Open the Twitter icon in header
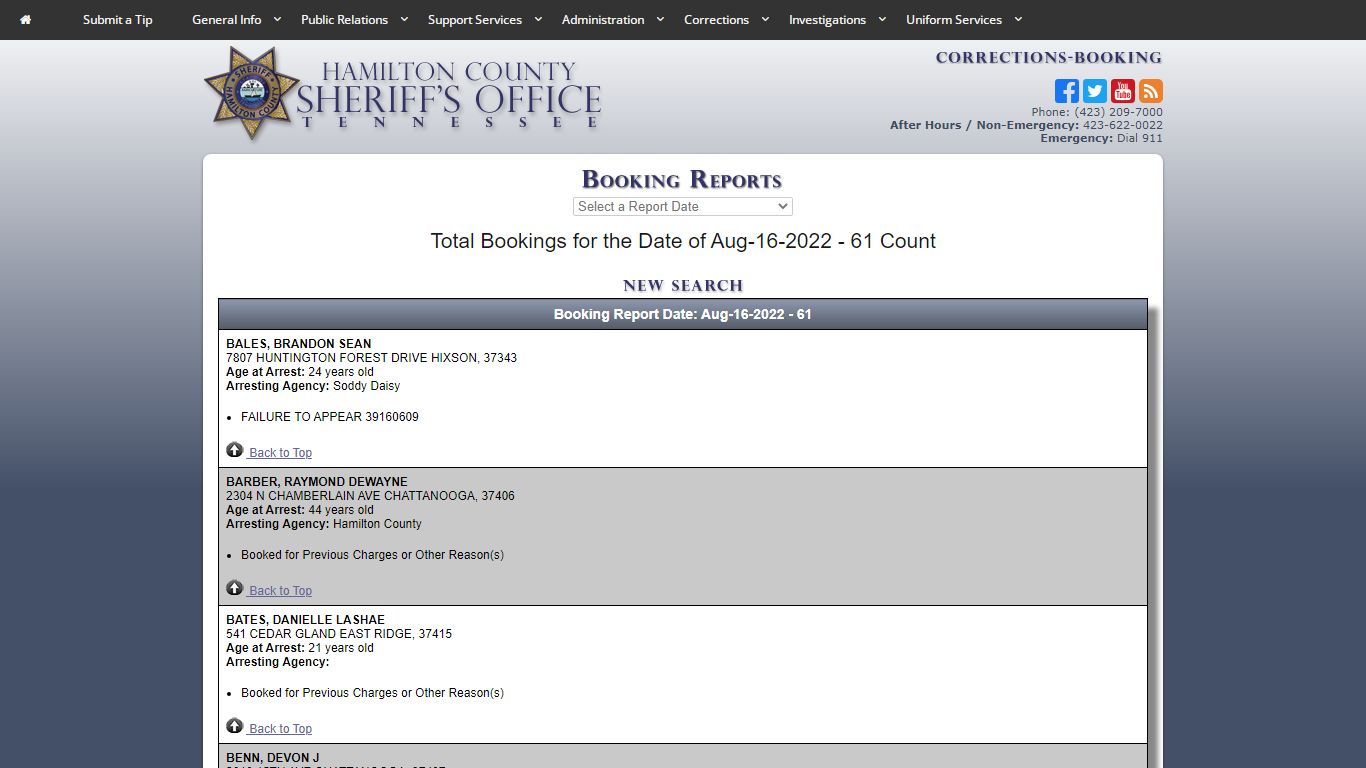 (x=1095, y=91)
